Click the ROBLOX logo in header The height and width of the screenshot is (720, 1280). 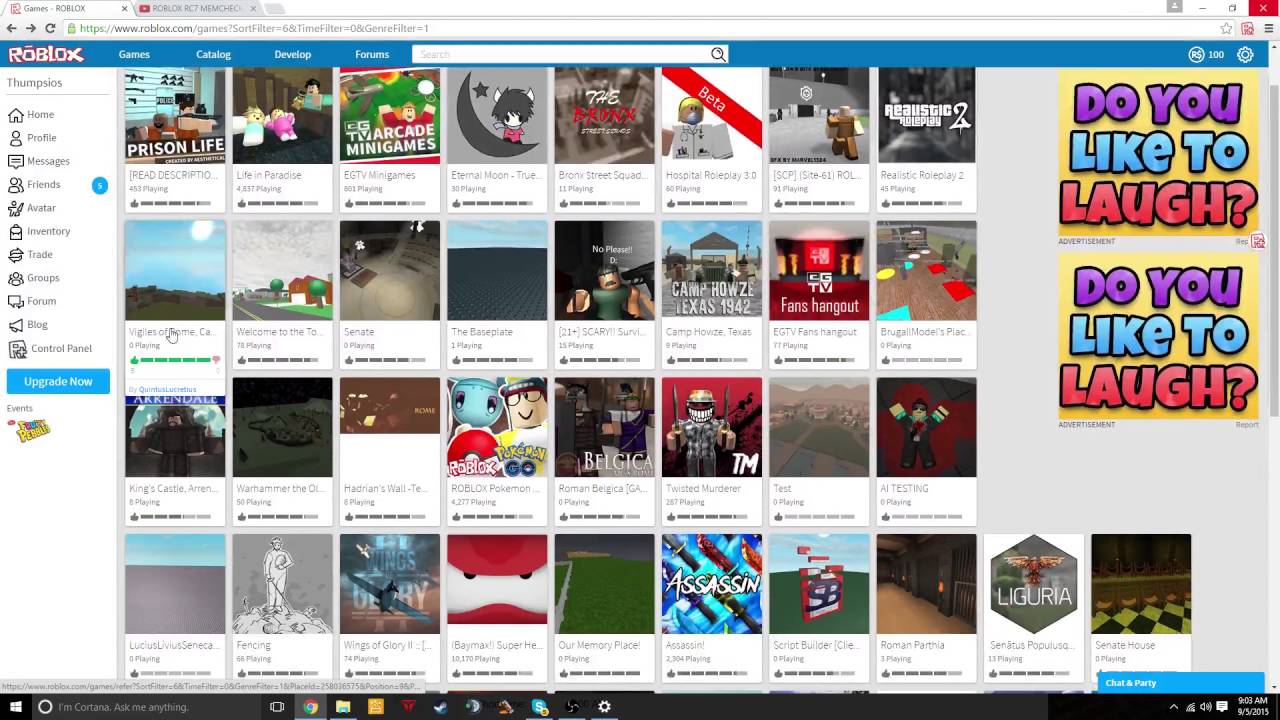46,54
